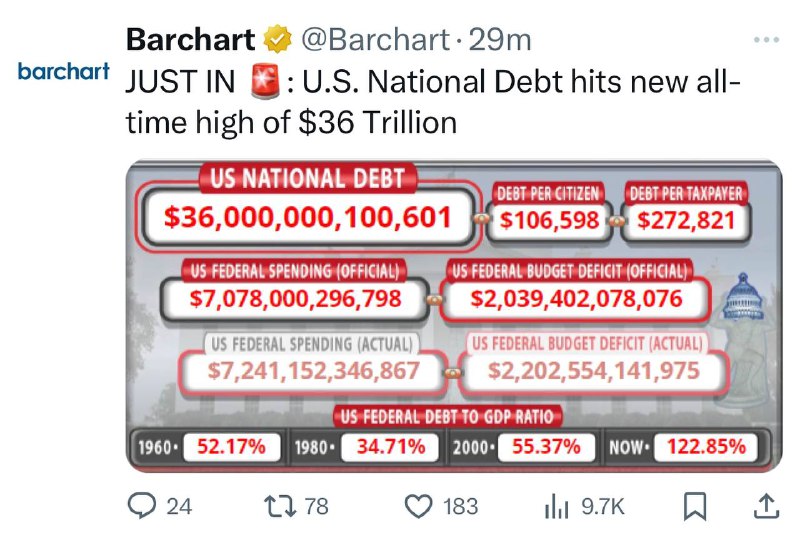Click the red siren emoji
This screenshot has height=547, width=800.
pos(265,82)
